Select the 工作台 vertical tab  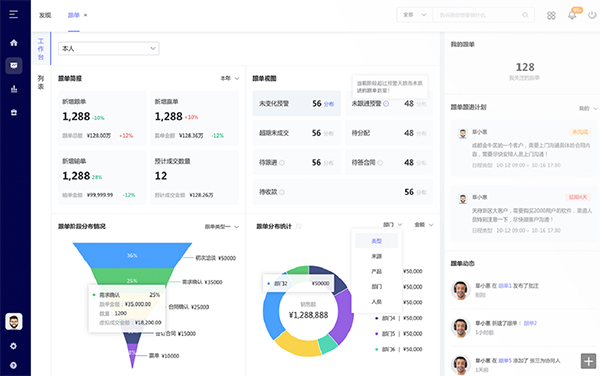point(41,49)
